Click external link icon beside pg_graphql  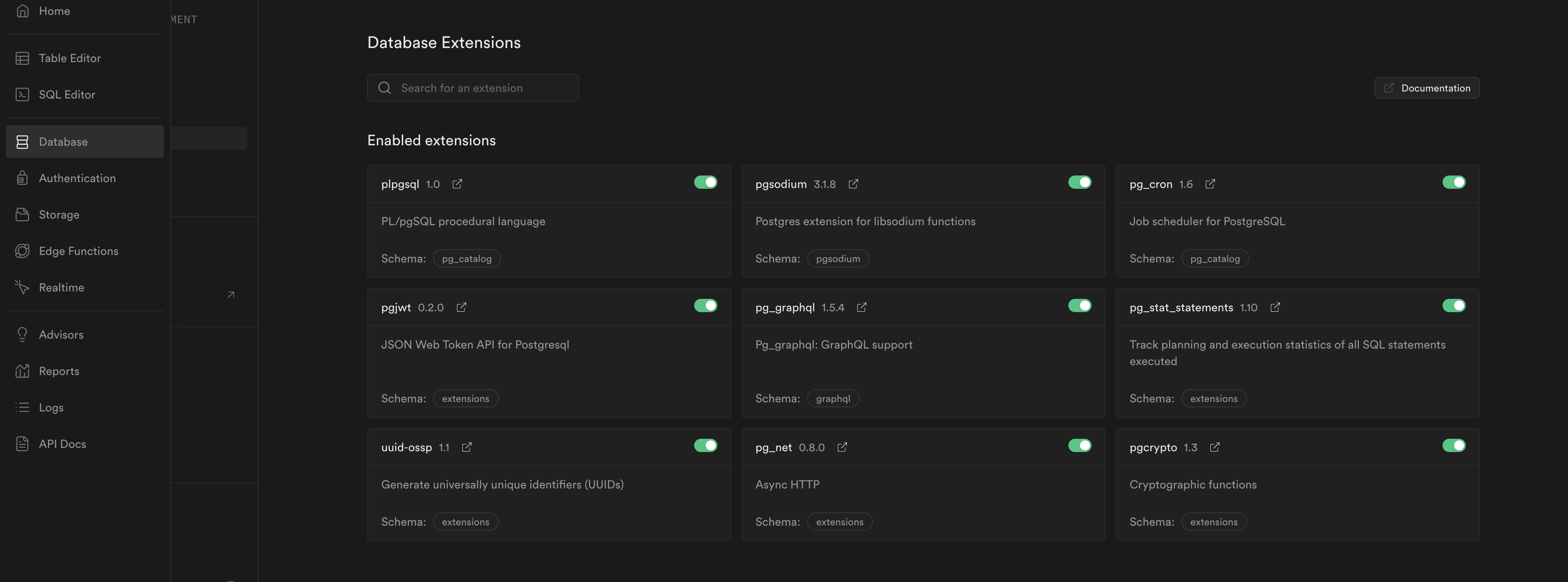coord(861,308)
